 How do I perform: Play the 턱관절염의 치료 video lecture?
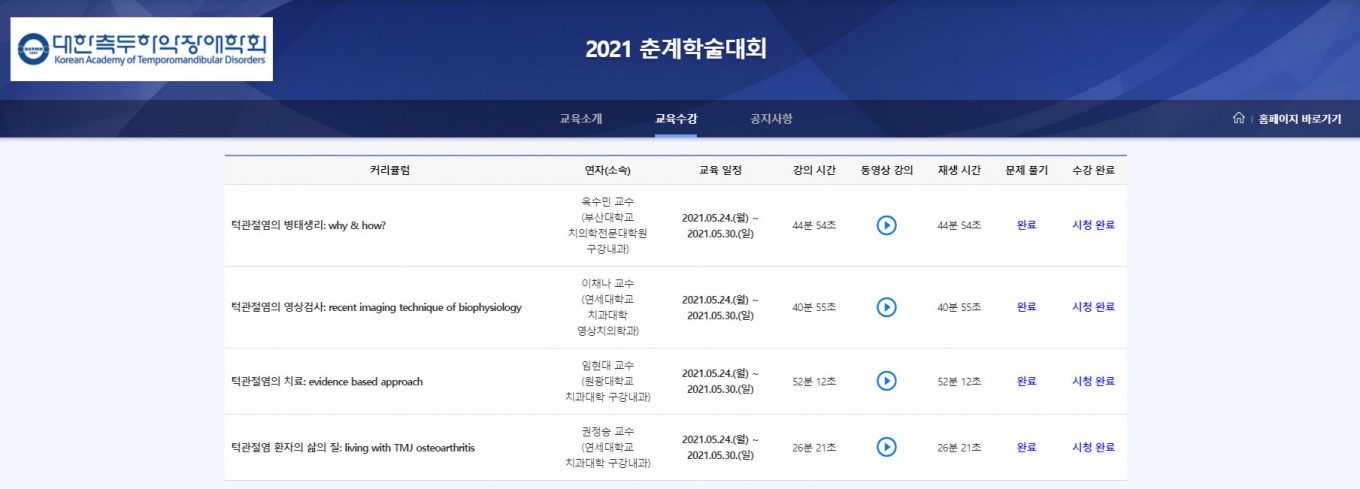[x=886, y=381]
